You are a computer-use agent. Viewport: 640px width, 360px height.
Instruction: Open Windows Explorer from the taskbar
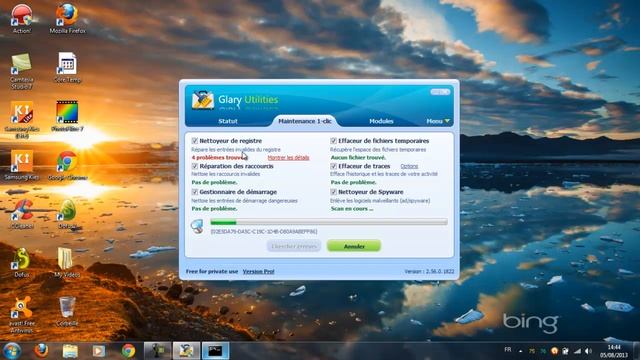[70, 351]
